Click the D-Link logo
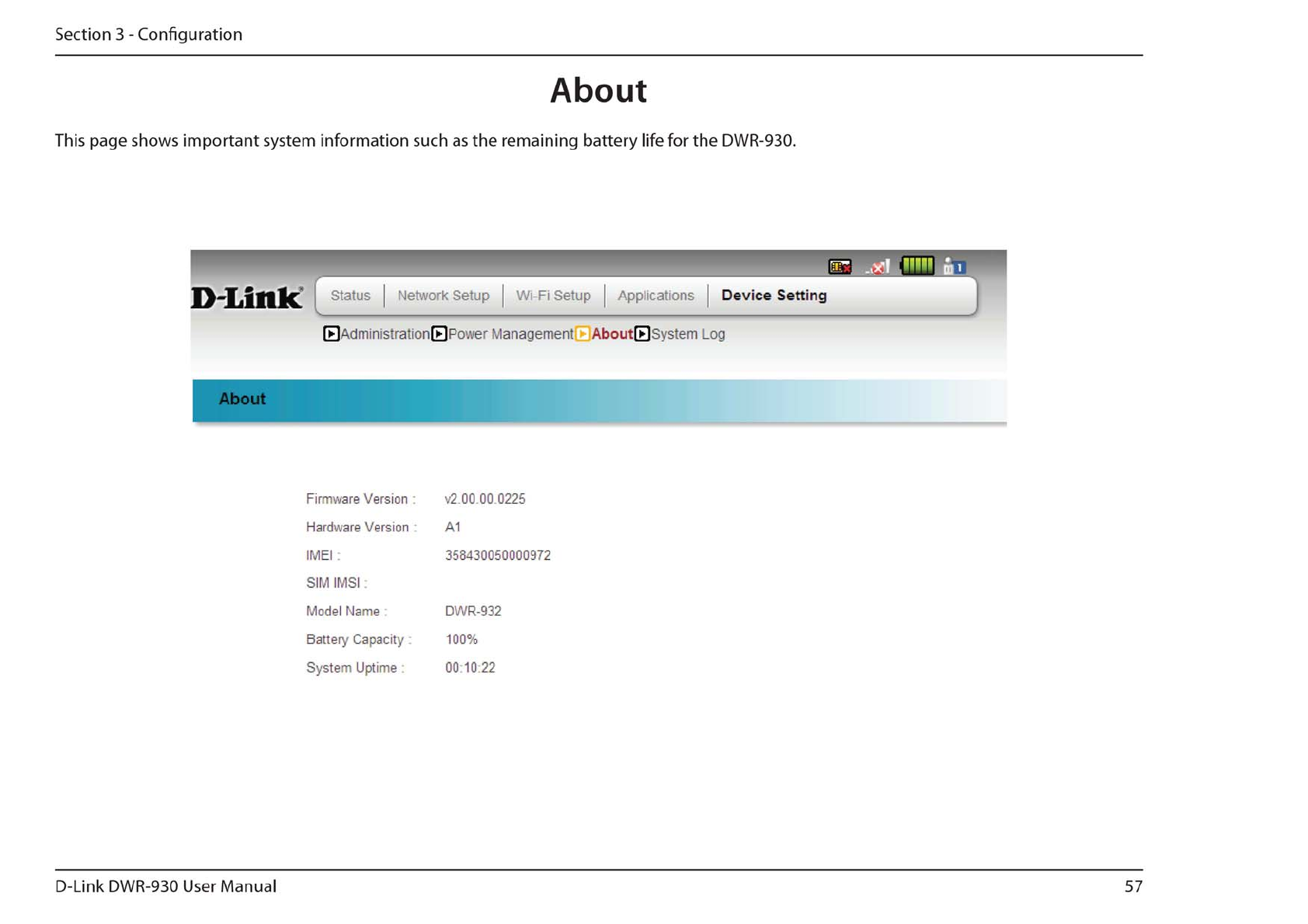Viewport: 1308px width, 924px height. (247, 297)
